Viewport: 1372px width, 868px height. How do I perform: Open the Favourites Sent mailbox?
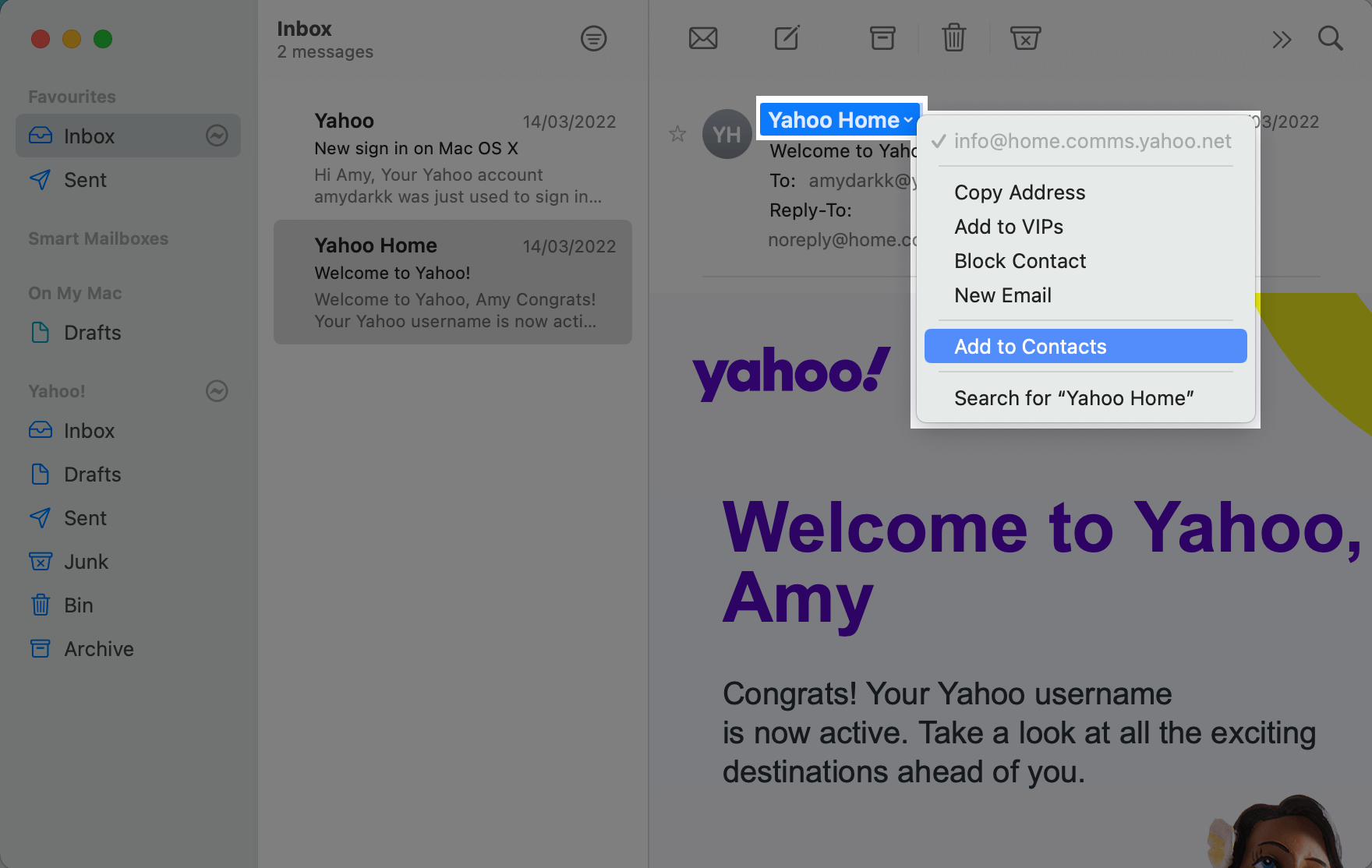coord(128,180)
